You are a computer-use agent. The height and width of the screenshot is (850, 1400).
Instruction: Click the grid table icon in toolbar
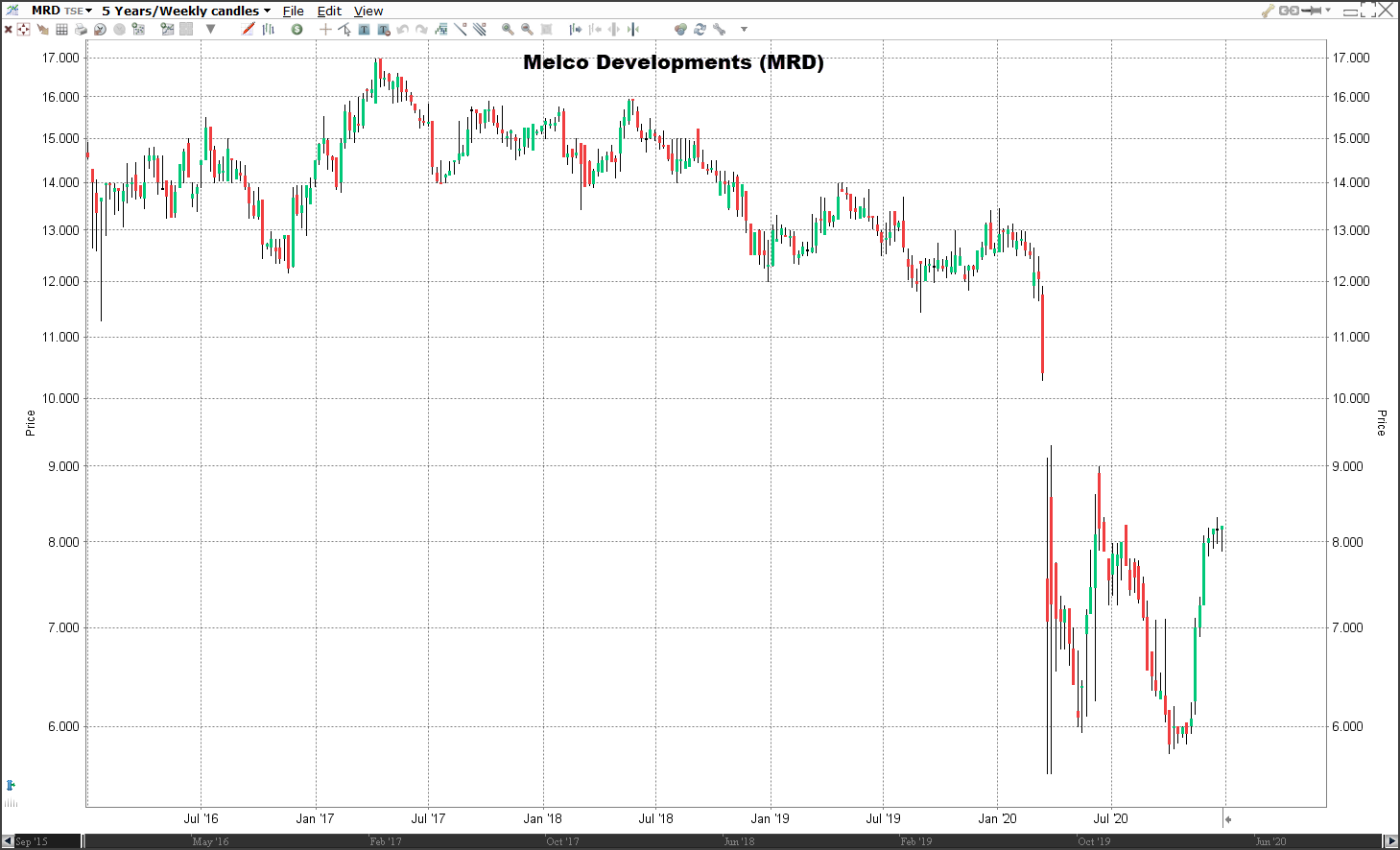(x=61, y=29)
